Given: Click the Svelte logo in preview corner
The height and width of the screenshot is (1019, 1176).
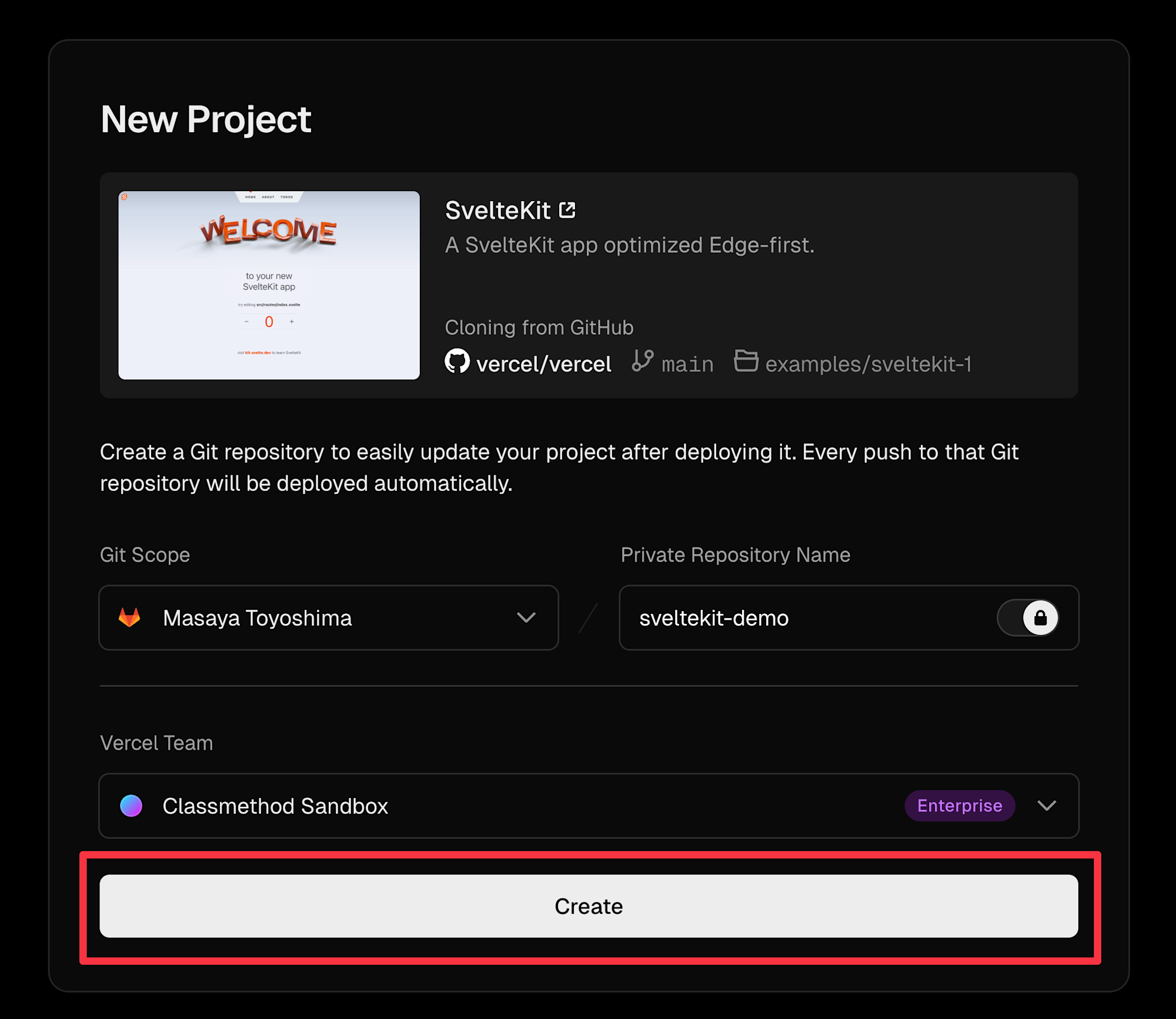Looking at the screenshot, I should 125,197.
